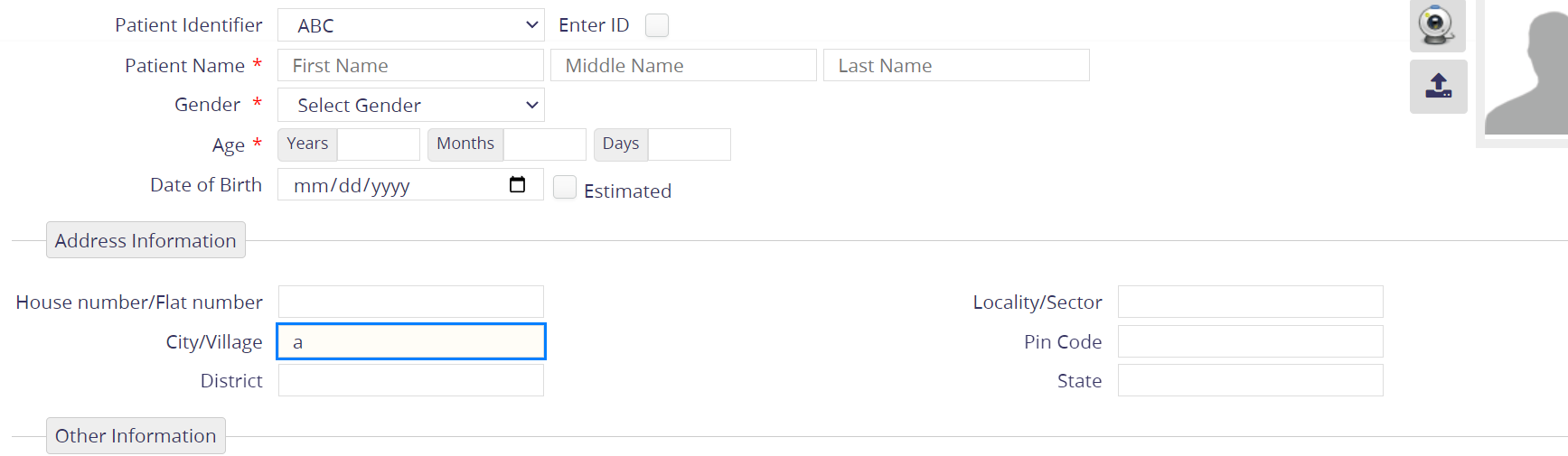This screenshot has width=1568, height=456.
Task: Open the Patient Identifier ABC dropdown
Action: tap(410, 25)
